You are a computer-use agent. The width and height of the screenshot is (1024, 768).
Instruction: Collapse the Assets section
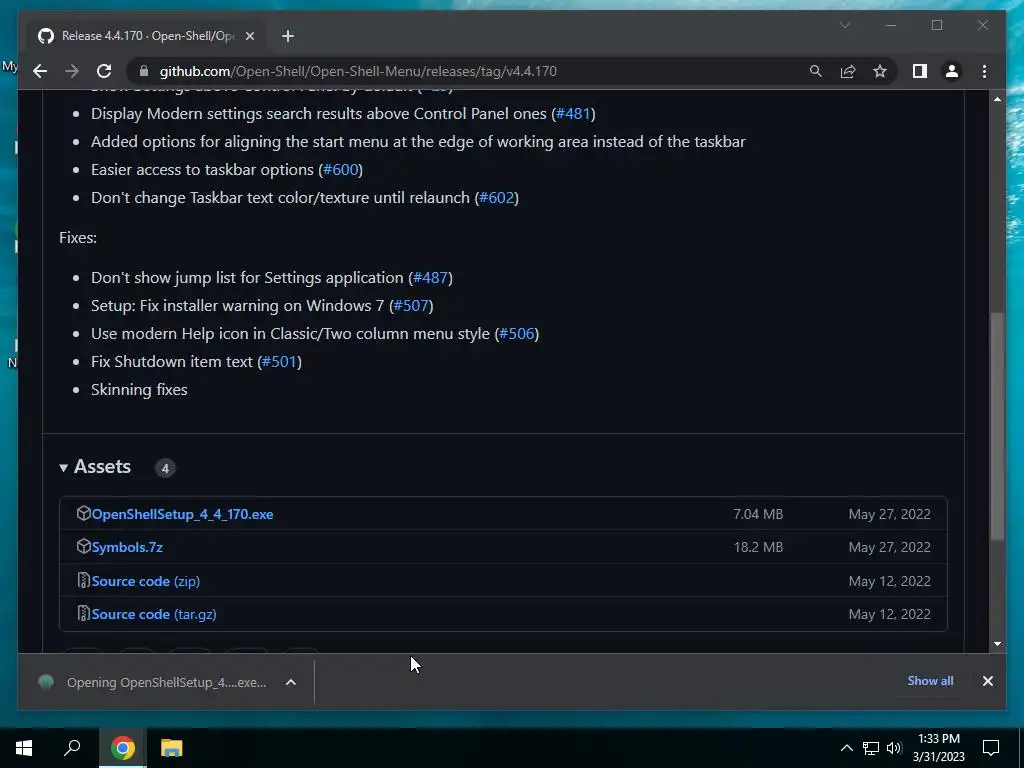pyautogui.click(x=95, y=467)
